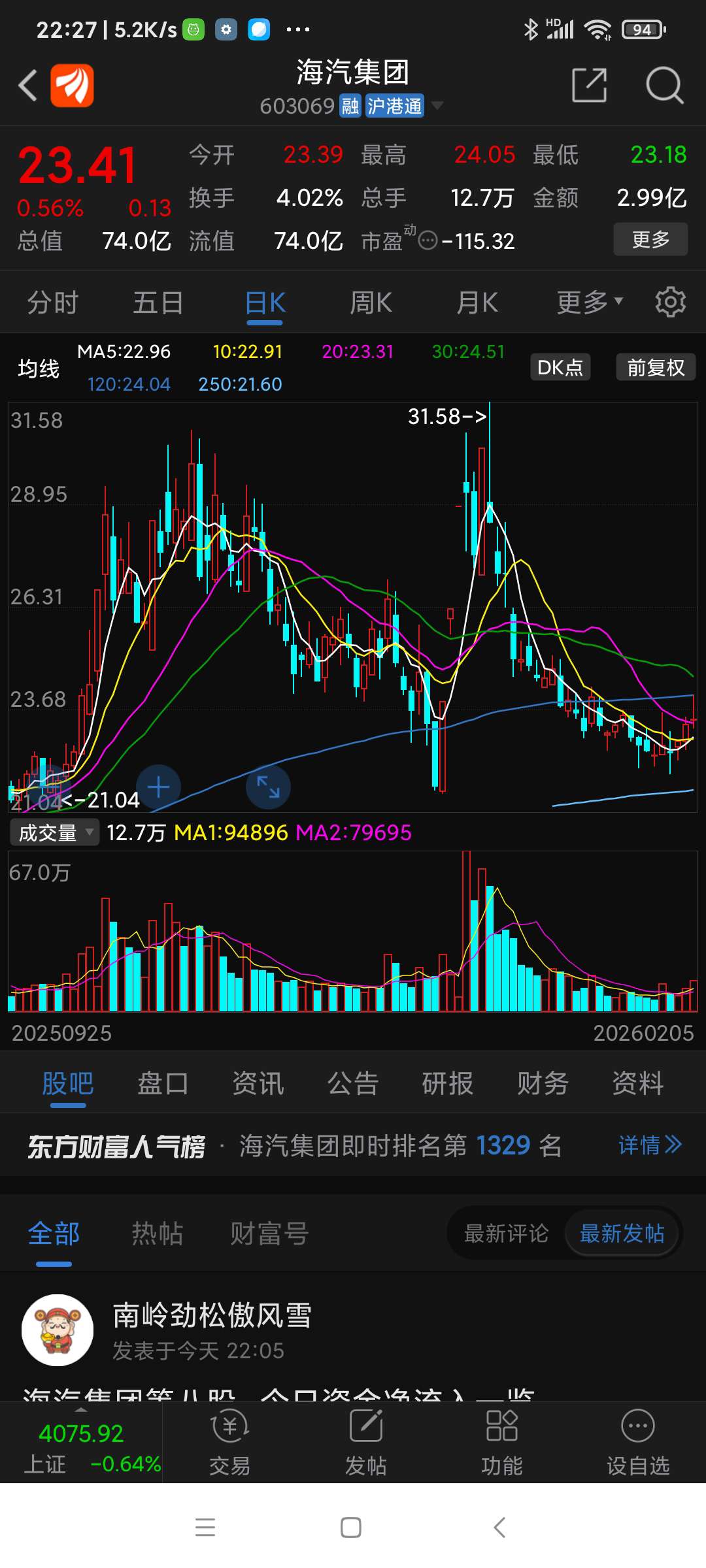Tap the end date 20260205
Viewport: 706px width, 1568px height.
(643, 1033)
